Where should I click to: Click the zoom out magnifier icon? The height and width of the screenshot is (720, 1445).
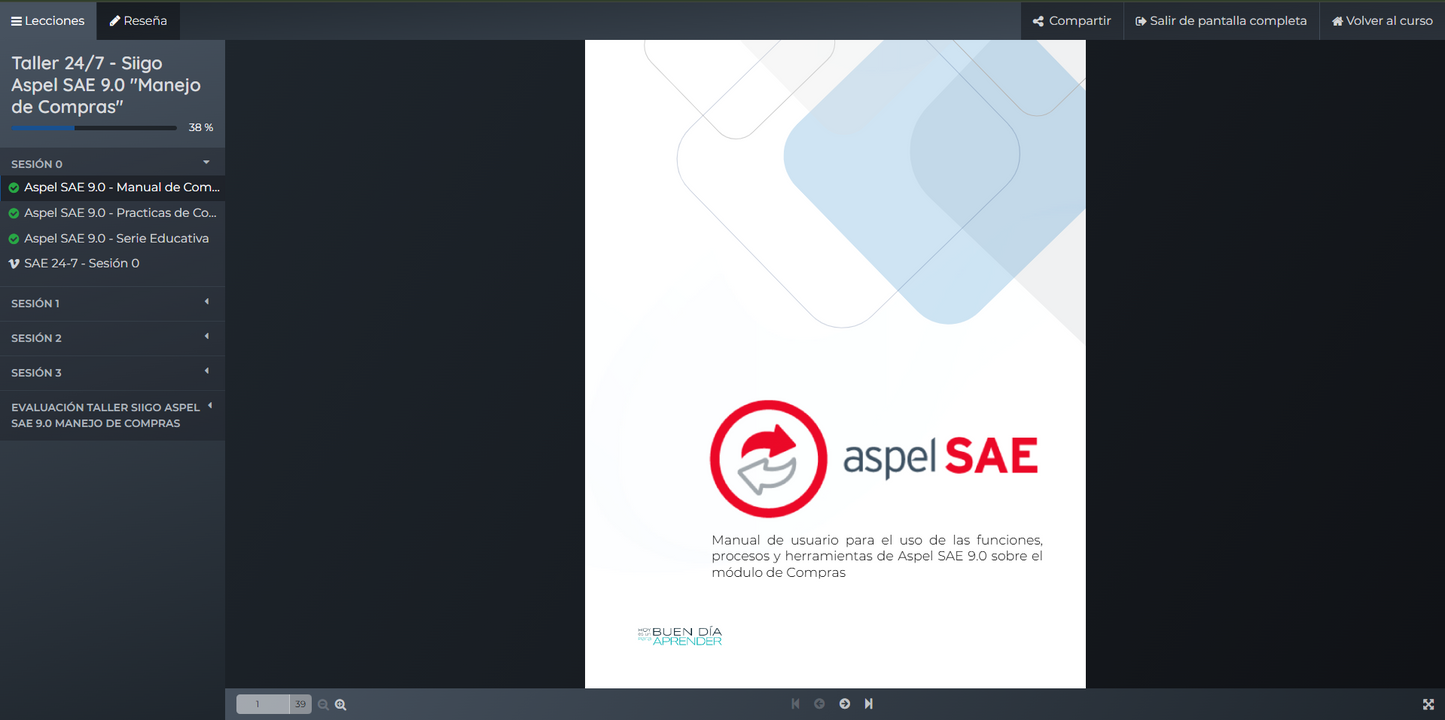click(323, 705)
